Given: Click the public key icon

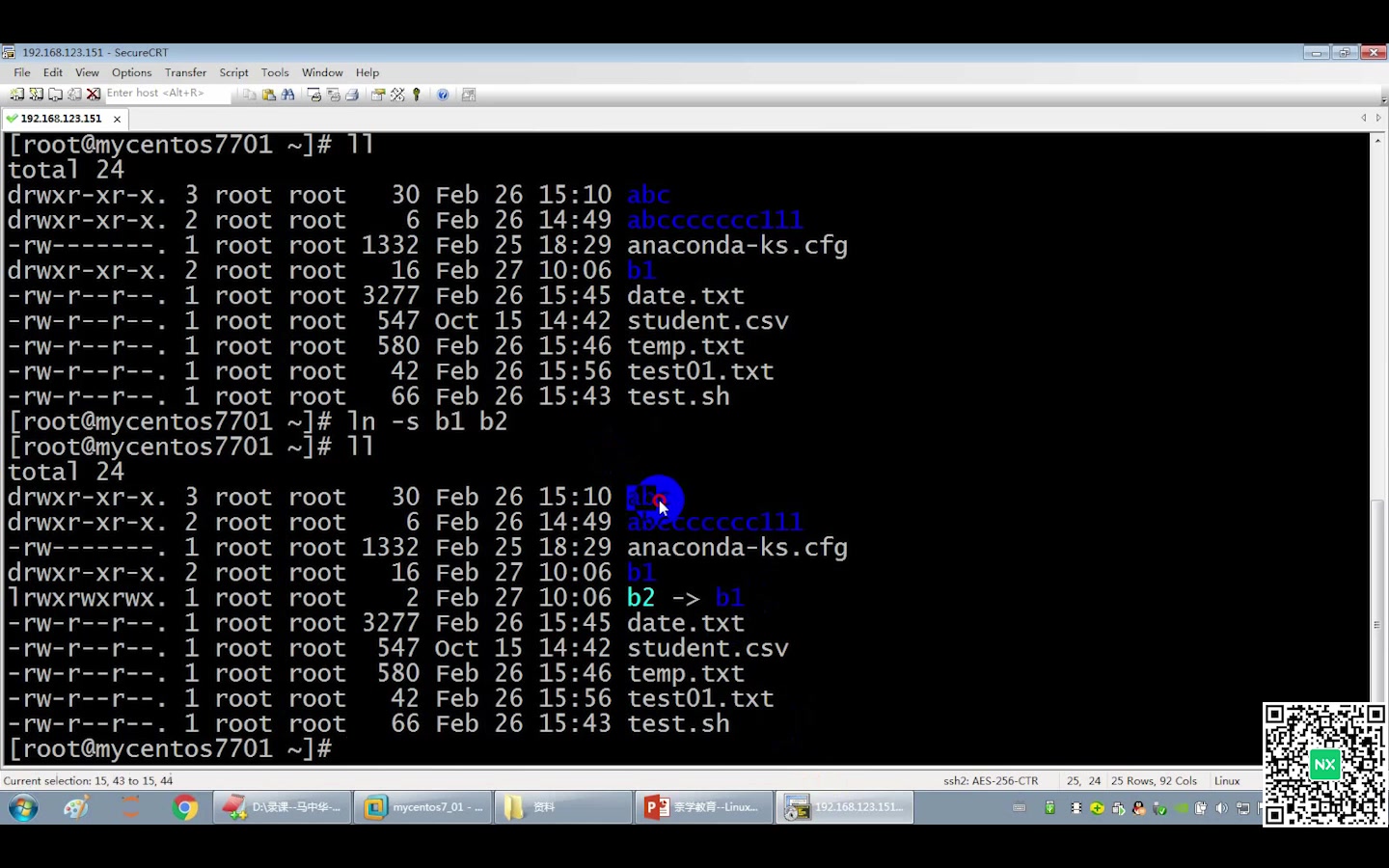Looking at the screenshot, I should pos(417,95).
